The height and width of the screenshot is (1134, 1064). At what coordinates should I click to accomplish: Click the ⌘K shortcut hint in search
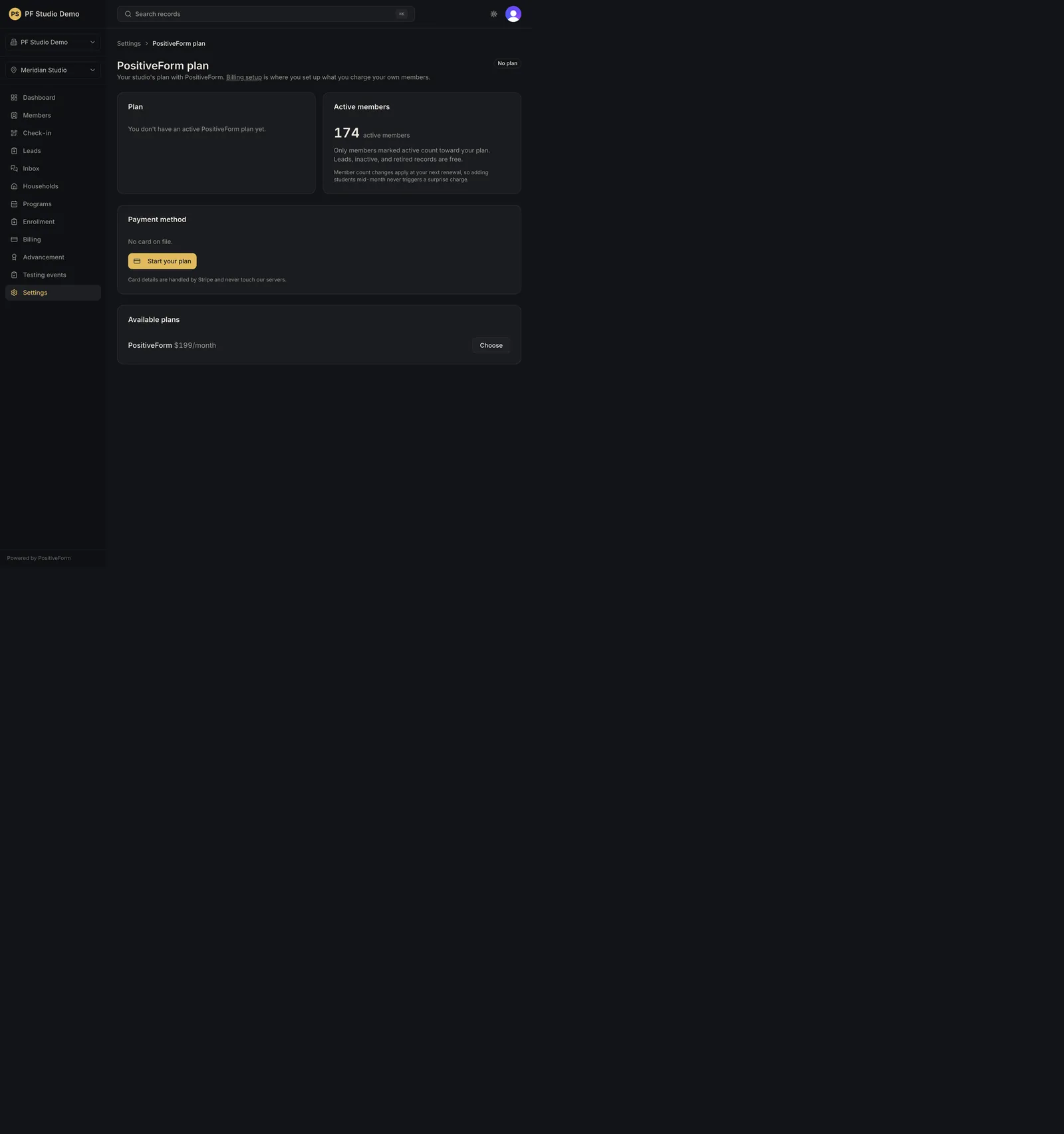pyautogui.click(x=402, y=14)
